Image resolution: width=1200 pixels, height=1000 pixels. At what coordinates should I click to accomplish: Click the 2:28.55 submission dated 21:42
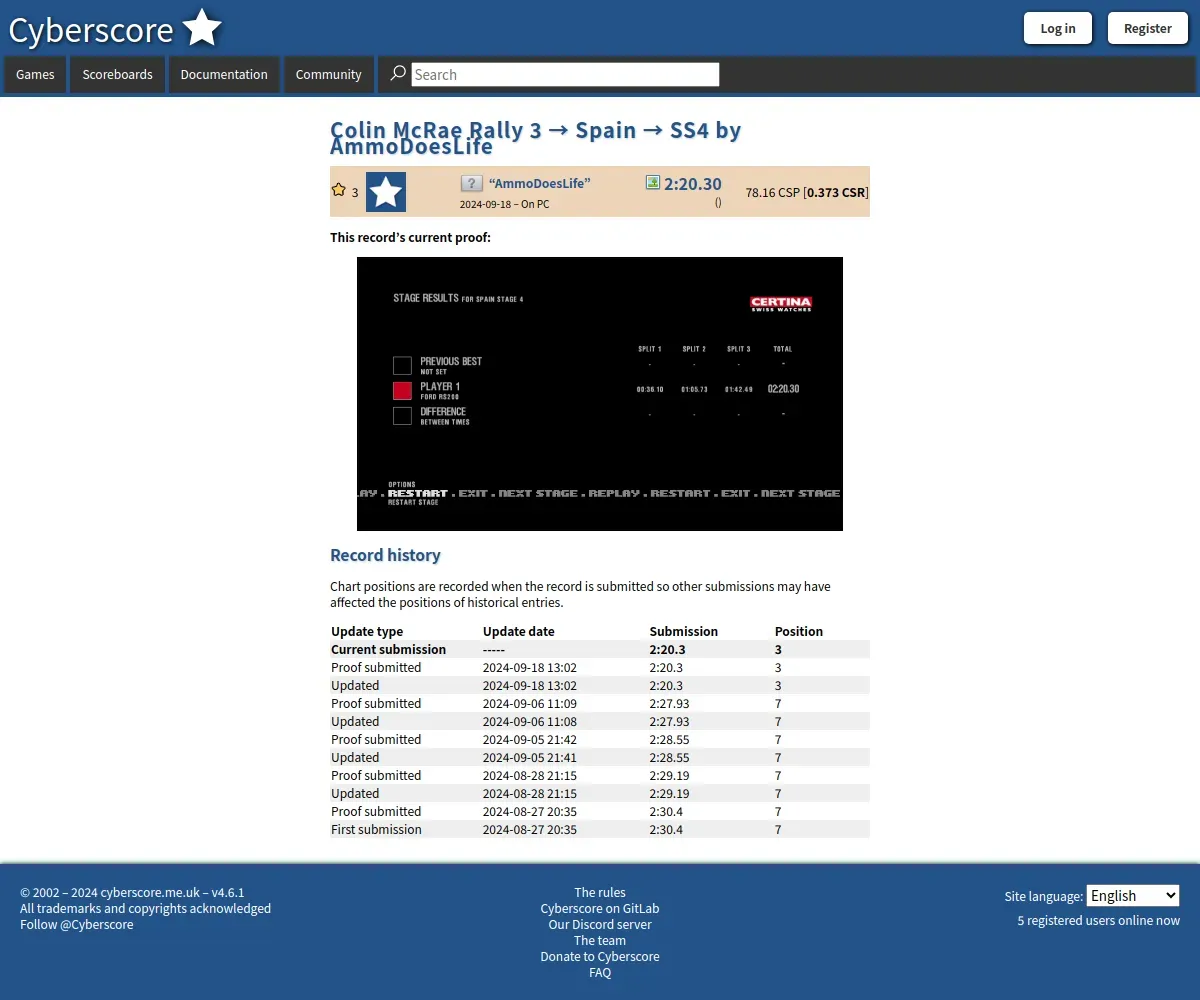point(669,739)
